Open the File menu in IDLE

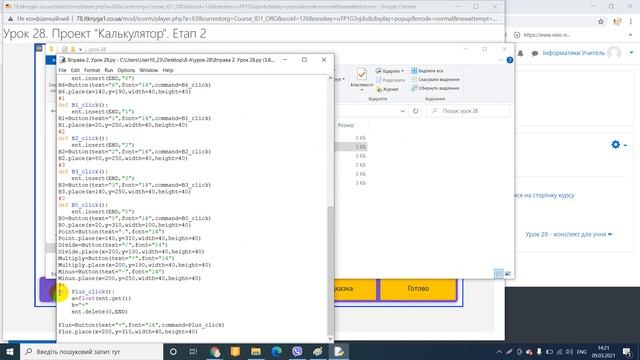coord(62,70)
